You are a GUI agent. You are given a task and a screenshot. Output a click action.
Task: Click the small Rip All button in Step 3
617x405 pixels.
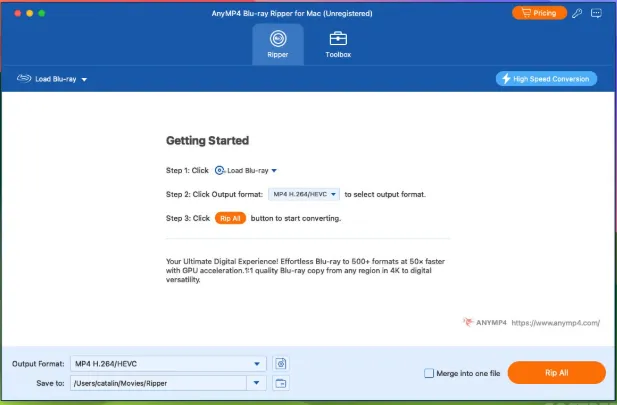click(x=230, y=218)
